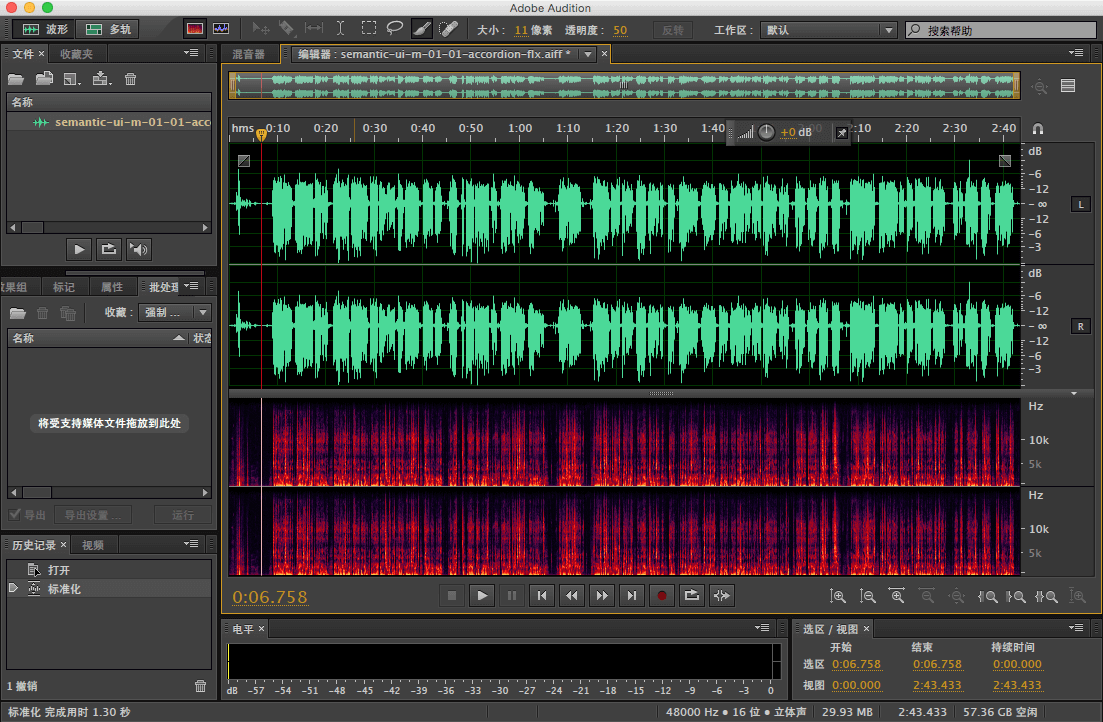Viewport: 1103px width, 722px height.
Task: Open the History panel menu
Action: coord(191,543)
